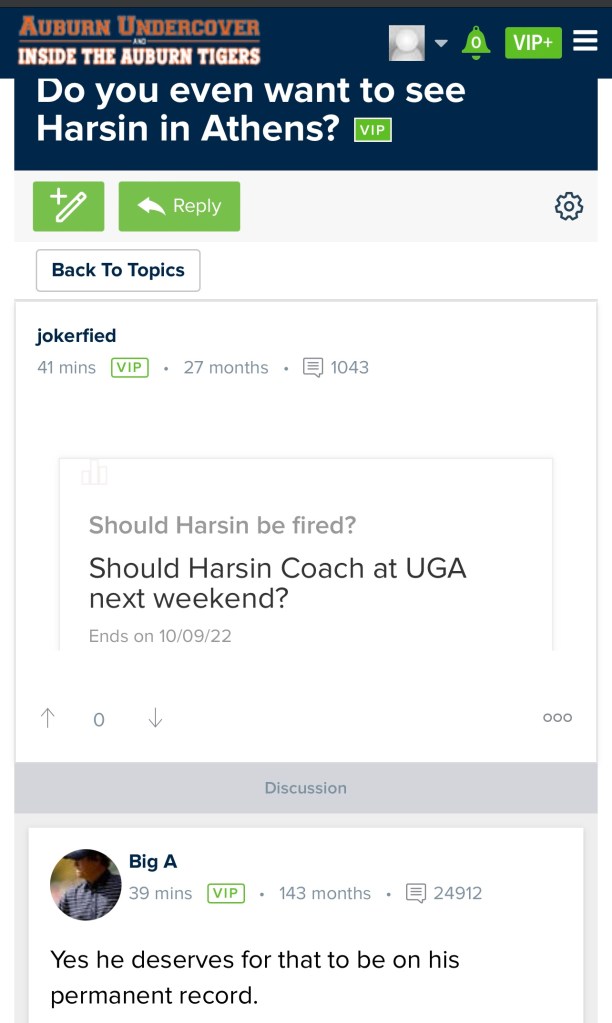Screen dimensions: 612x1023
Task: Open thread settings gear
Action: coord(568,207)
